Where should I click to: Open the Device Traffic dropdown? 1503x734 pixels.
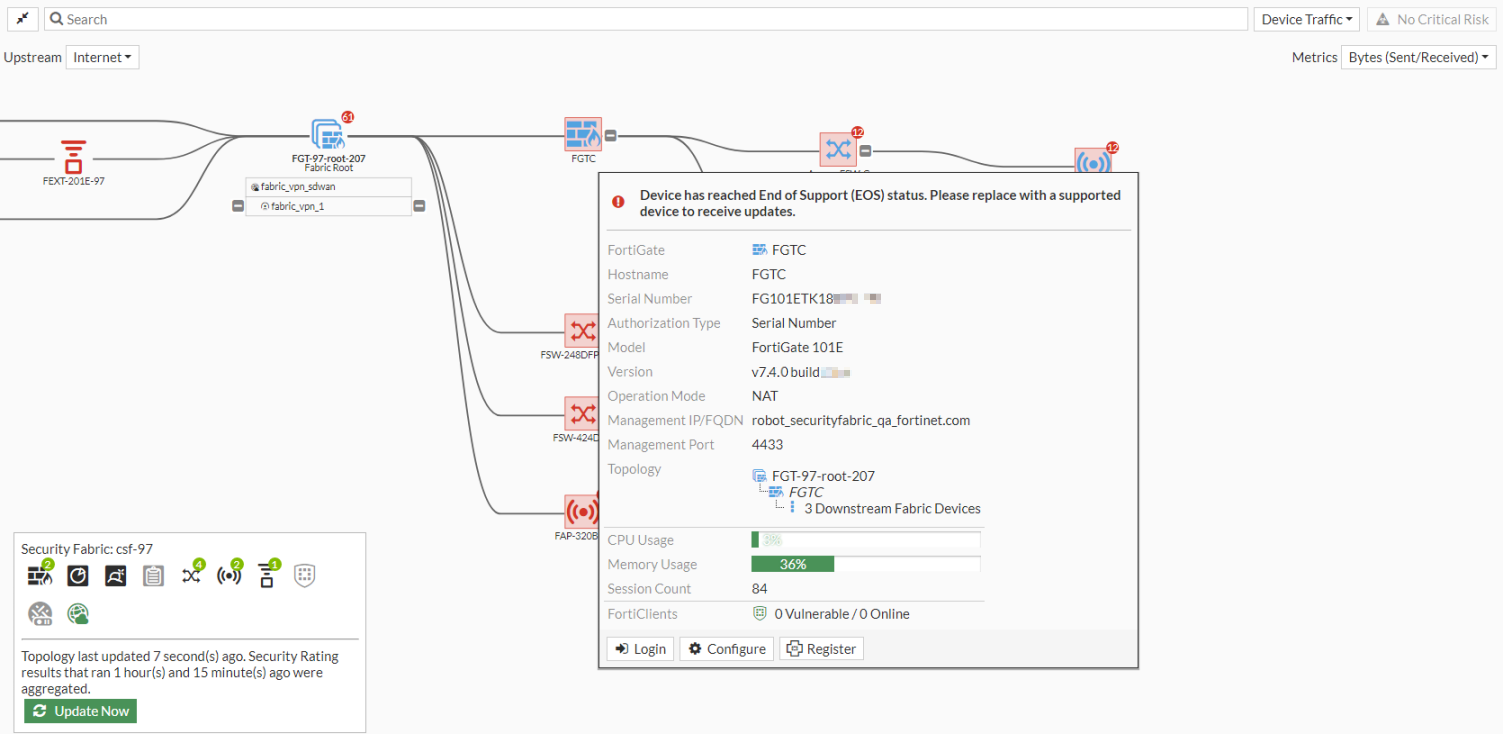(x=1306, y=18)
